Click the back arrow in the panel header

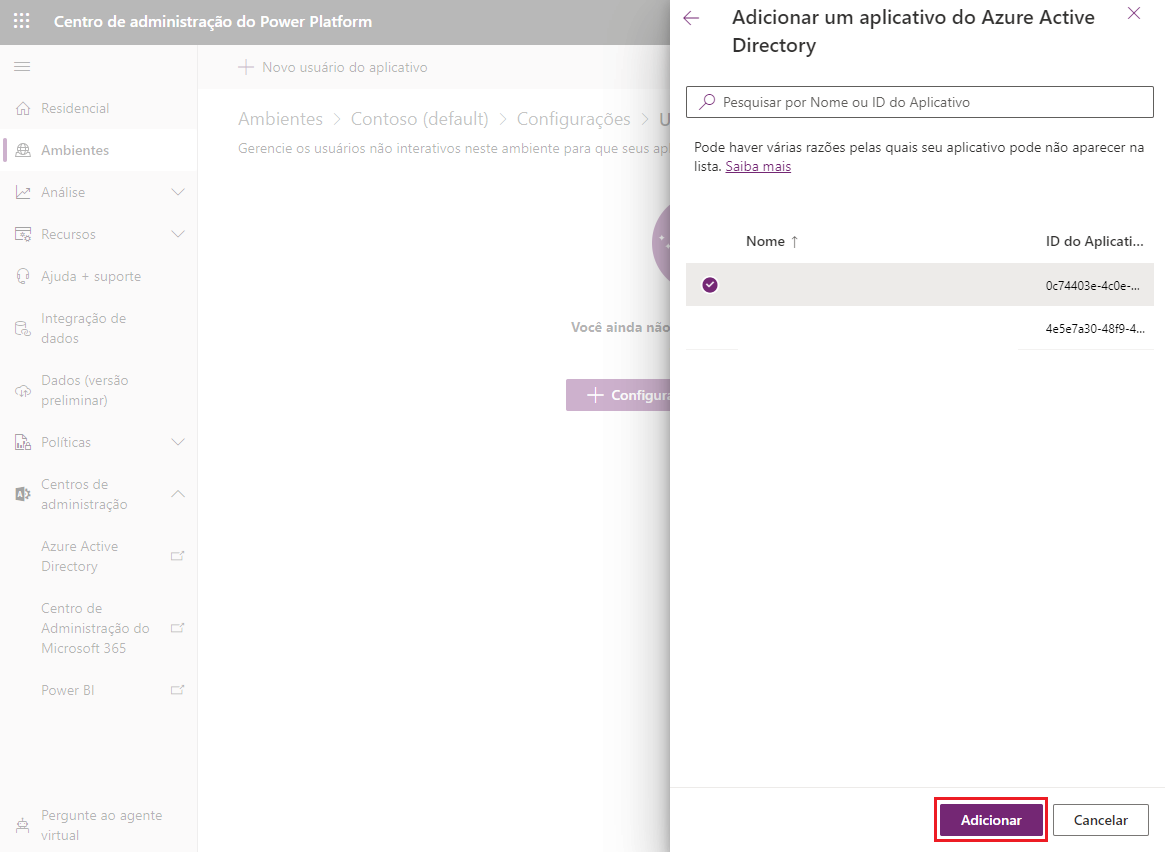(691, 19)
